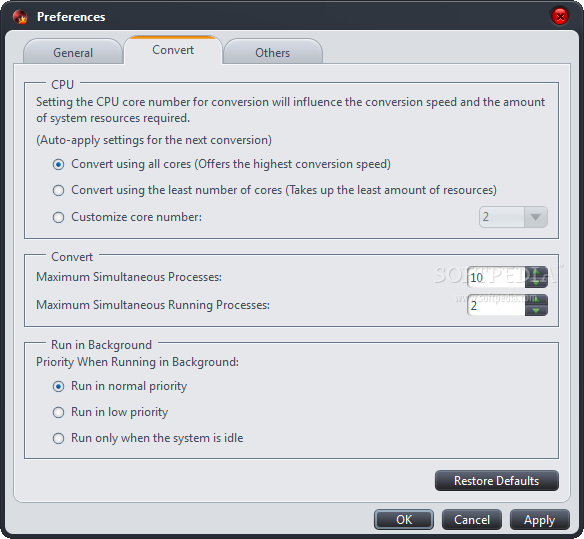This screenshot has height=539, width=584.
Task: Open the core number dropdown arrow
Action: [x=536, y=217]
